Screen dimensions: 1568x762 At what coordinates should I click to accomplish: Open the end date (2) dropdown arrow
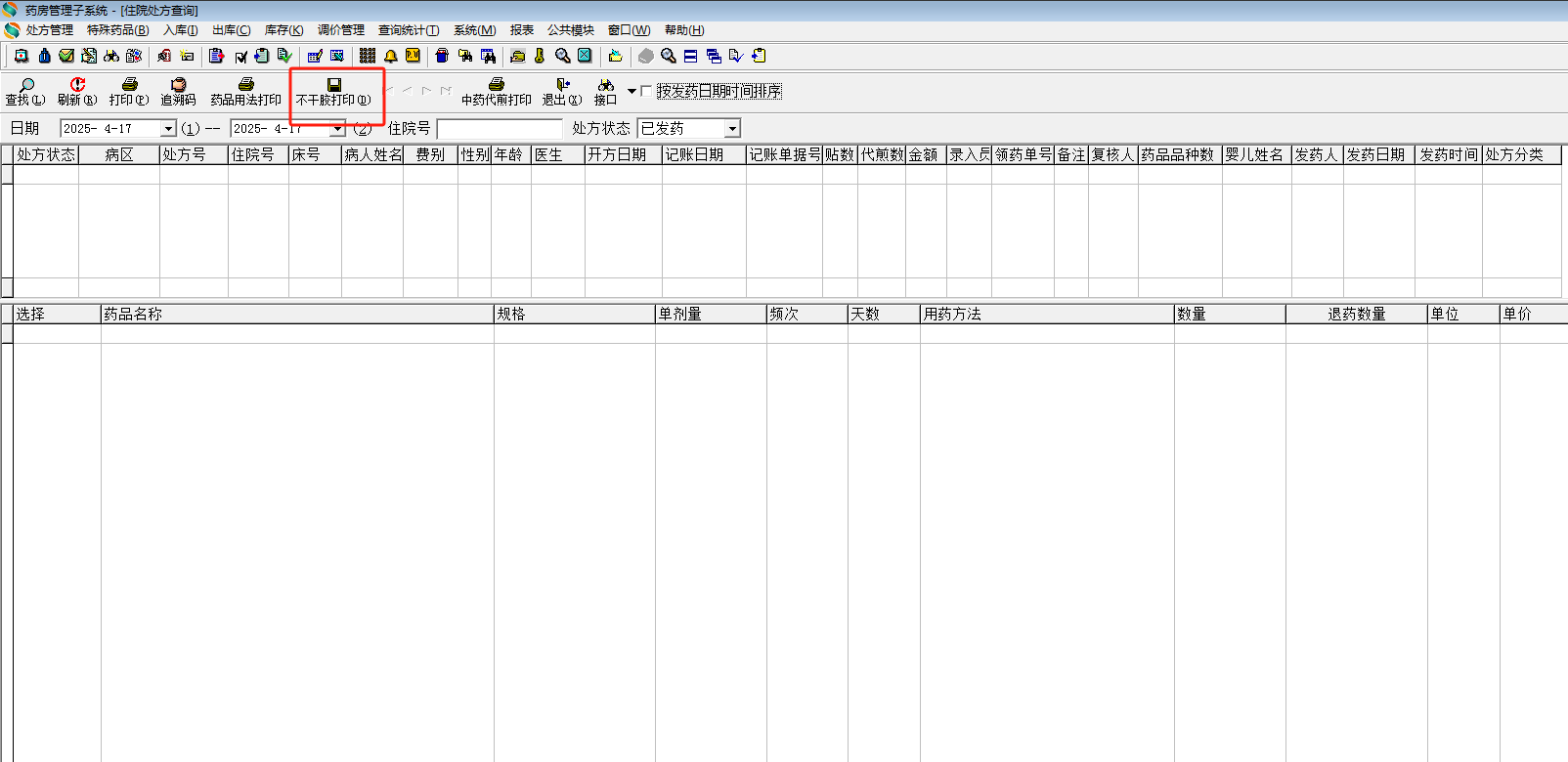click(338, 128)
